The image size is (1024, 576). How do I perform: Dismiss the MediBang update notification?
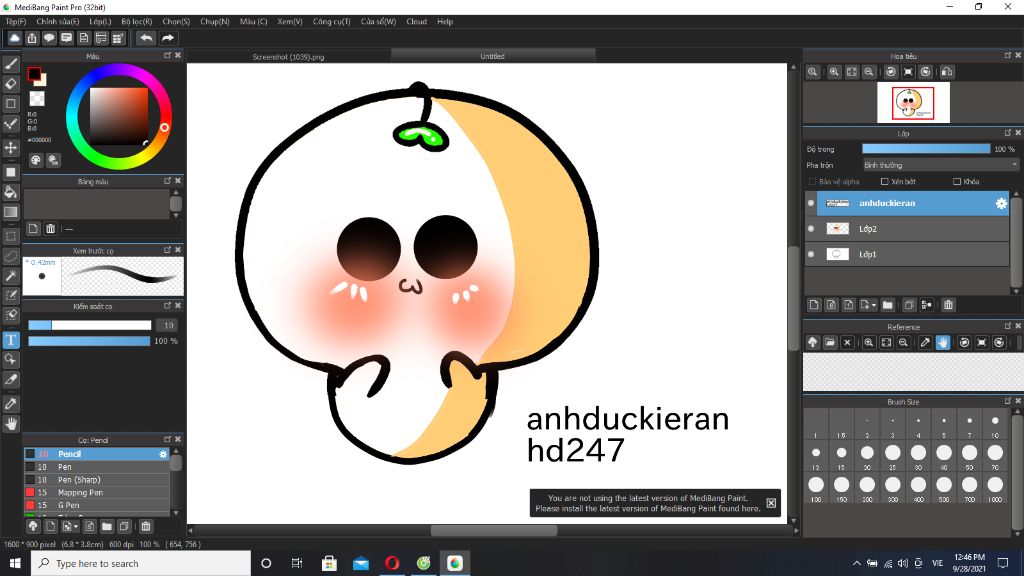771,503
